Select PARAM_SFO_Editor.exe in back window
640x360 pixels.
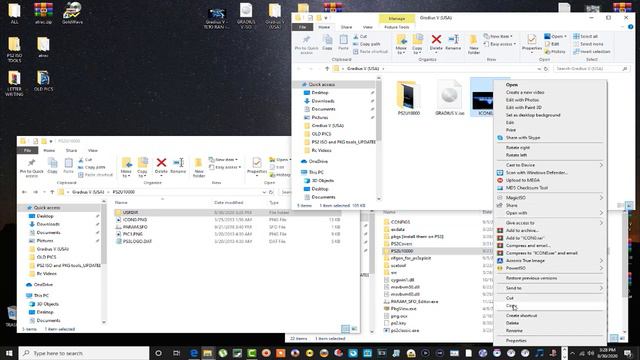[414, 302]
